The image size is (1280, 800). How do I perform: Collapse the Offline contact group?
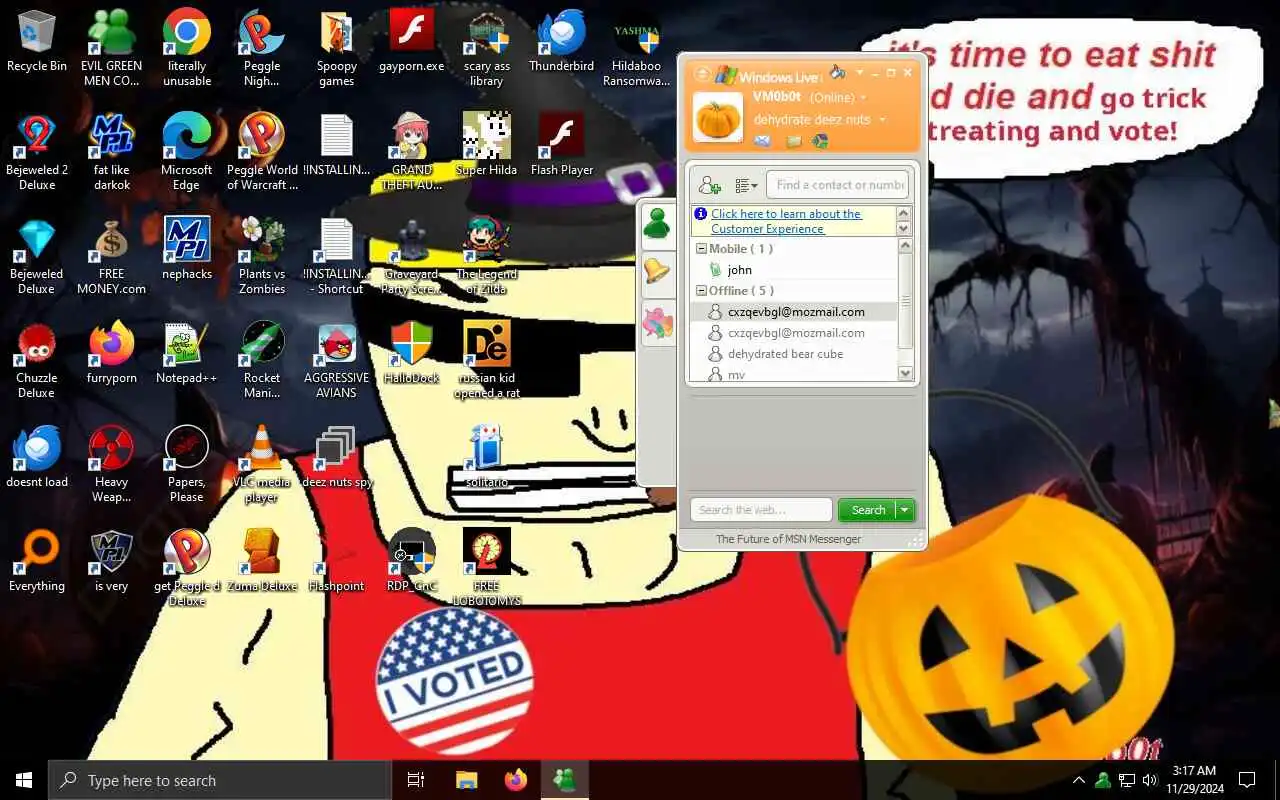click(702, 291)
